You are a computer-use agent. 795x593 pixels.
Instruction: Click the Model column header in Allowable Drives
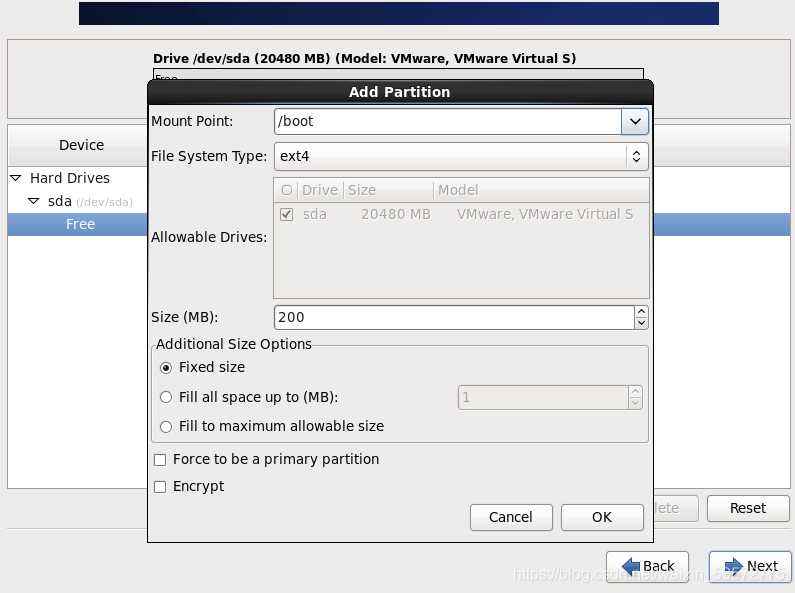(x=541, y=190)
